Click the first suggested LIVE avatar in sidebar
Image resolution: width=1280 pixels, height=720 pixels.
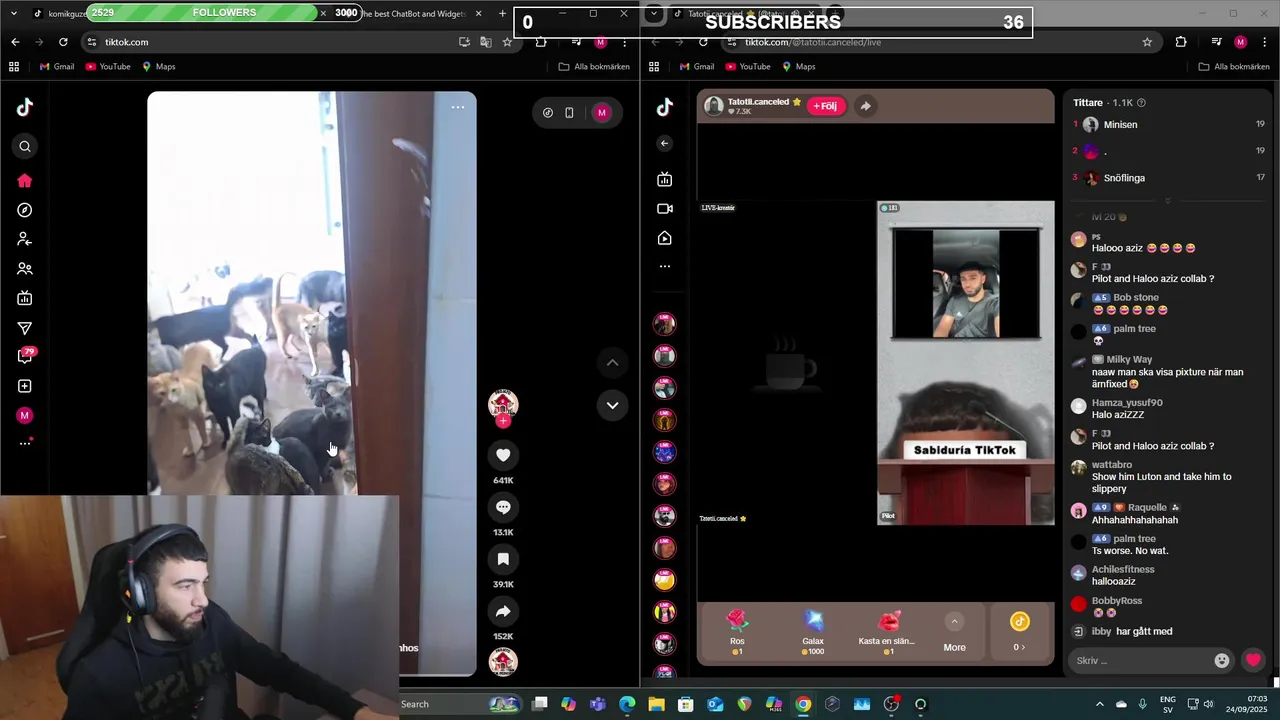[x=665, y=323]
